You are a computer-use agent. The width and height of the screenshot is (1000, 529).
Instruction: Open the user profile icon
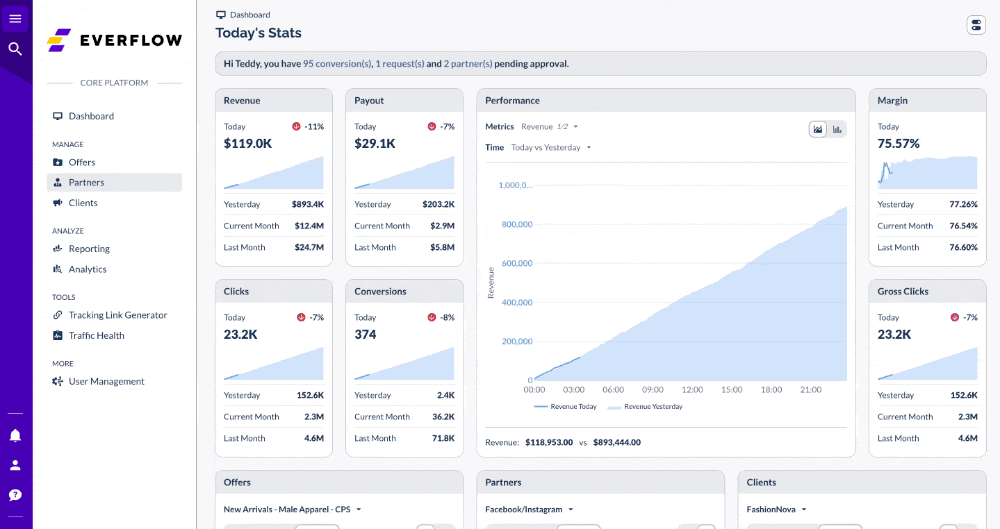pyautogui.click(x=15, y=465)
